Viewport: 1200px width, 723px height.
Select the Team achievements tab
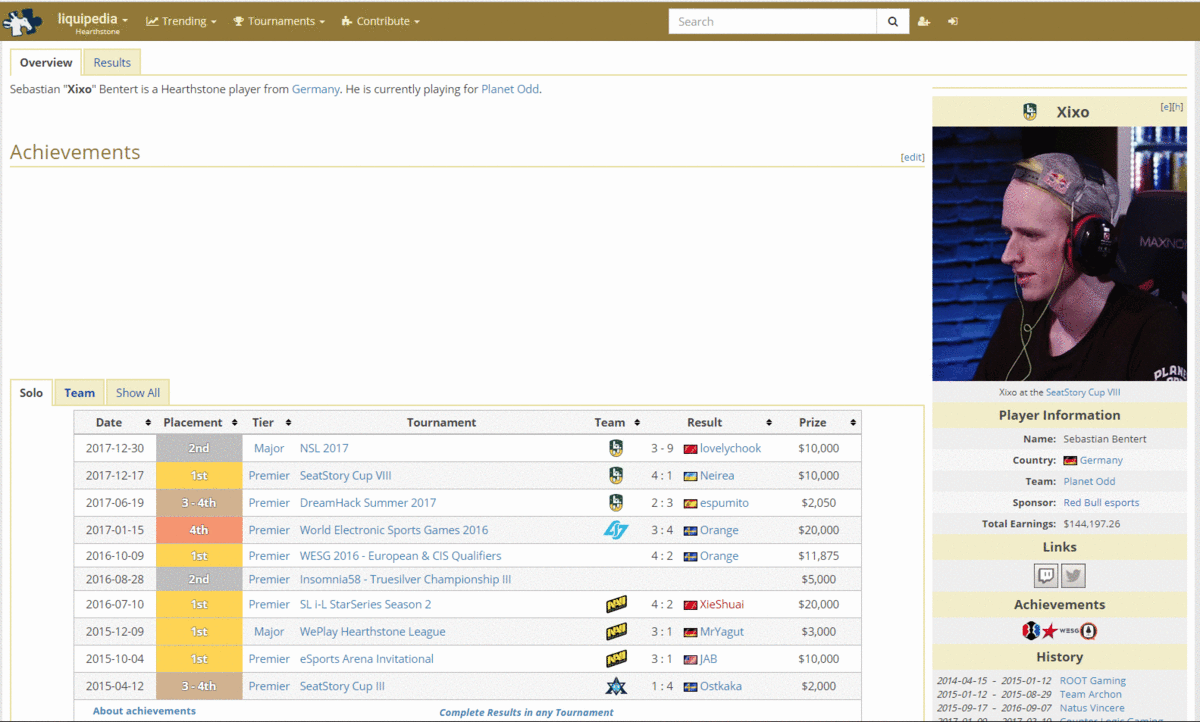click(80, 393)
